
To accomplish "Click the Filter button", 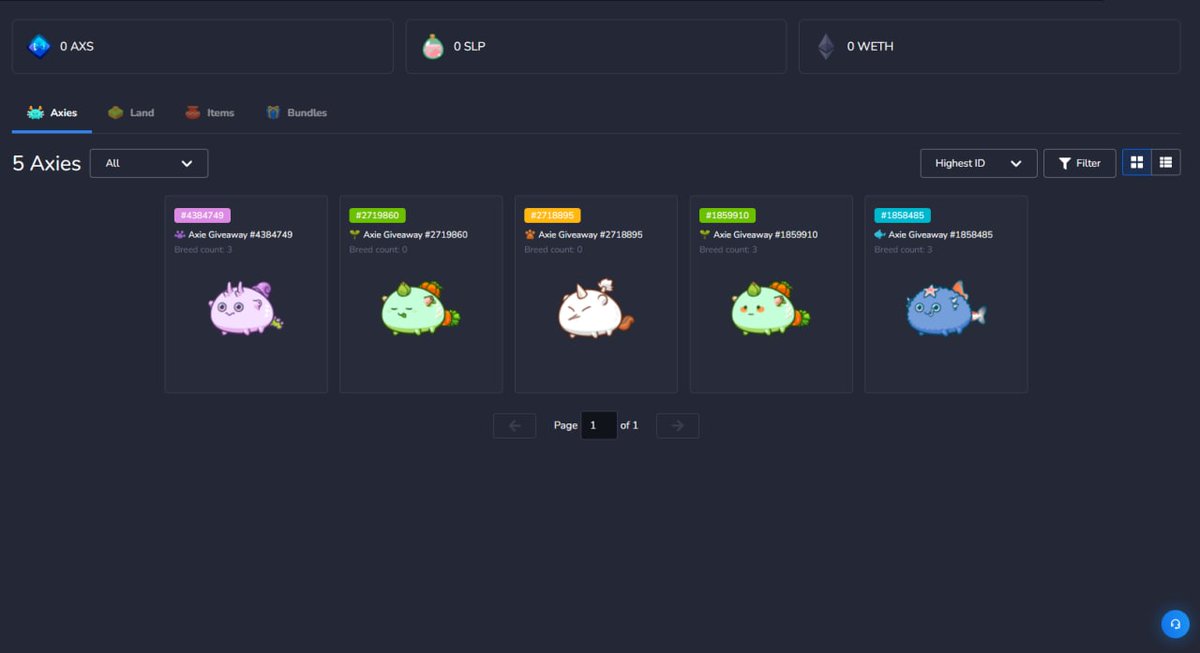I will tap(1080, 163).
